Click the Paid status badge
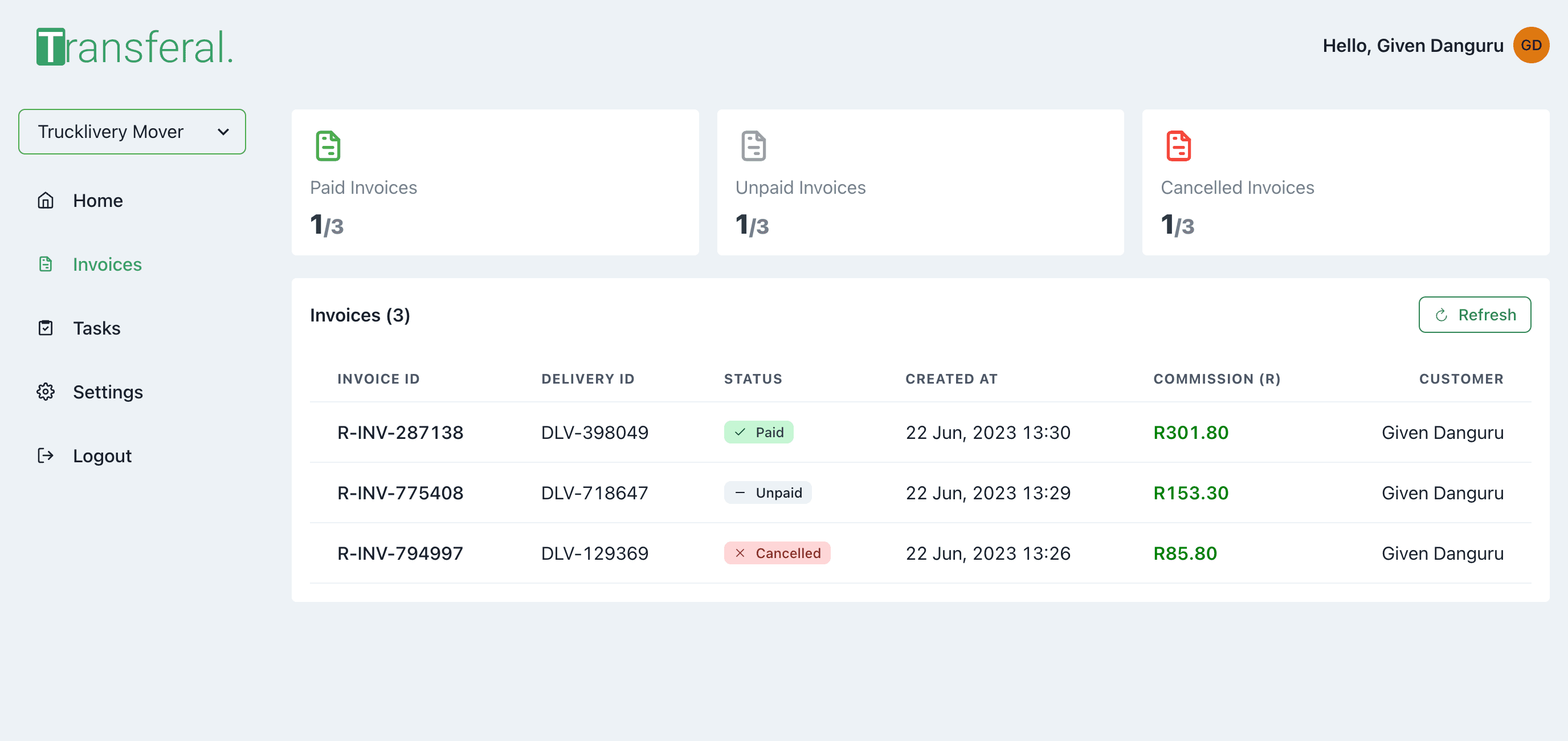This screenshot has width=1568, height=741. coord(758,432)
